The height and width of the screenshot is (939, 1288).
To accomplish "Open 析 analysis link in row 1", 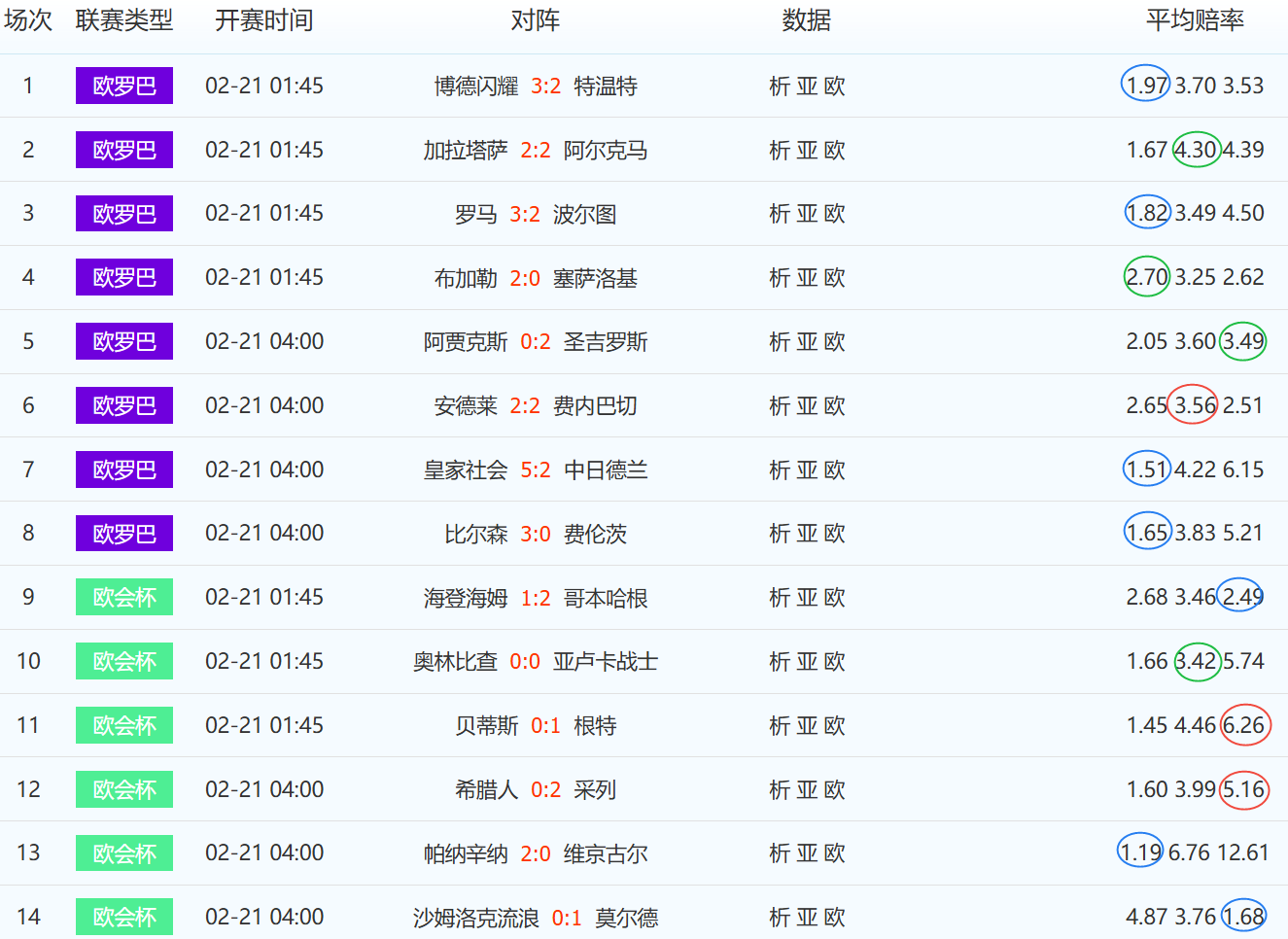I will click(x=780, y=87).
